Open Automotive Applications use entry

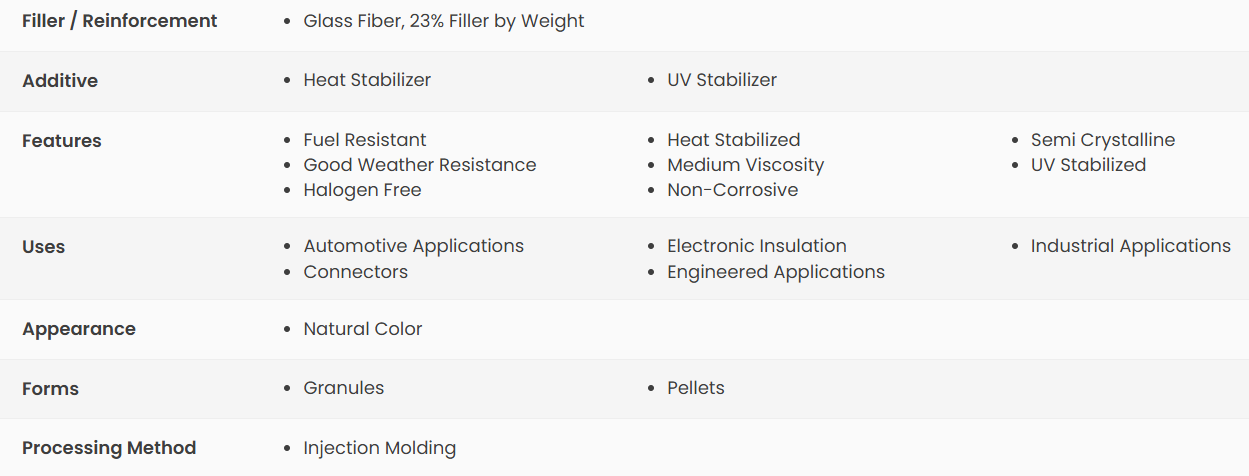click(414, 246)
